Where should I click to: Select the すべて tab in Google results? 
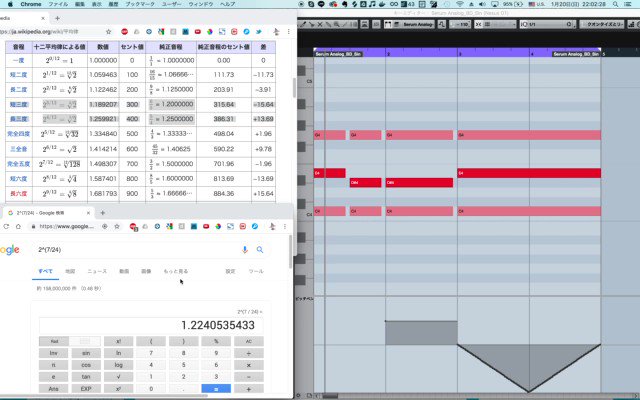pyautogui.click(x=45, y=271)
